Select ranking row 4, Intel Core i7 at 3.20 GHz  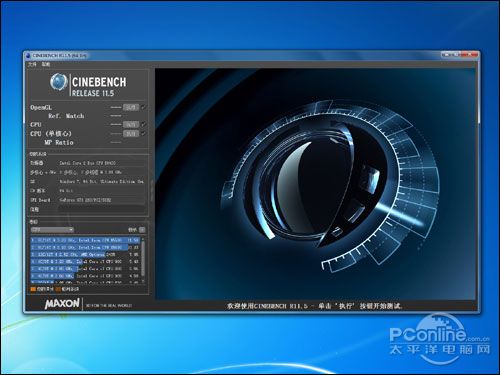pos(85,262)
